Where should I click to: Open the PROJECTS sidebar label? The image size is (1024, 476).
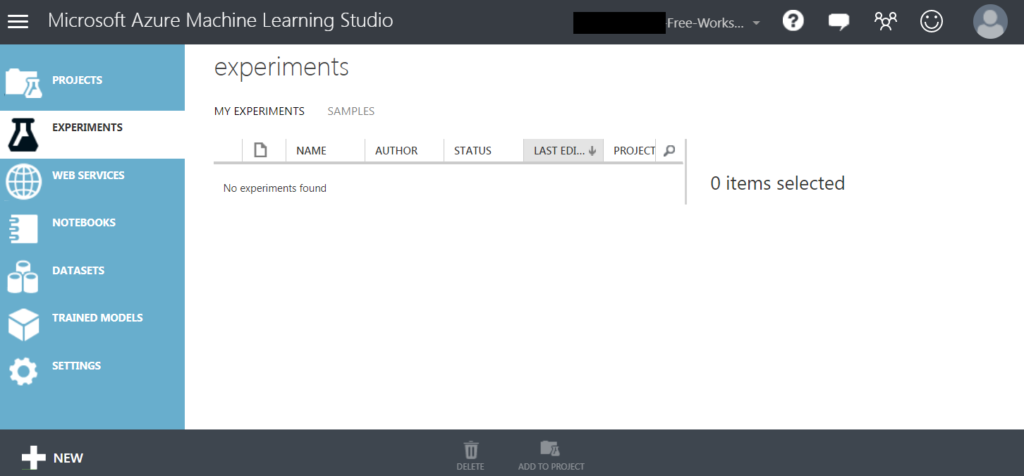(77, 80)
